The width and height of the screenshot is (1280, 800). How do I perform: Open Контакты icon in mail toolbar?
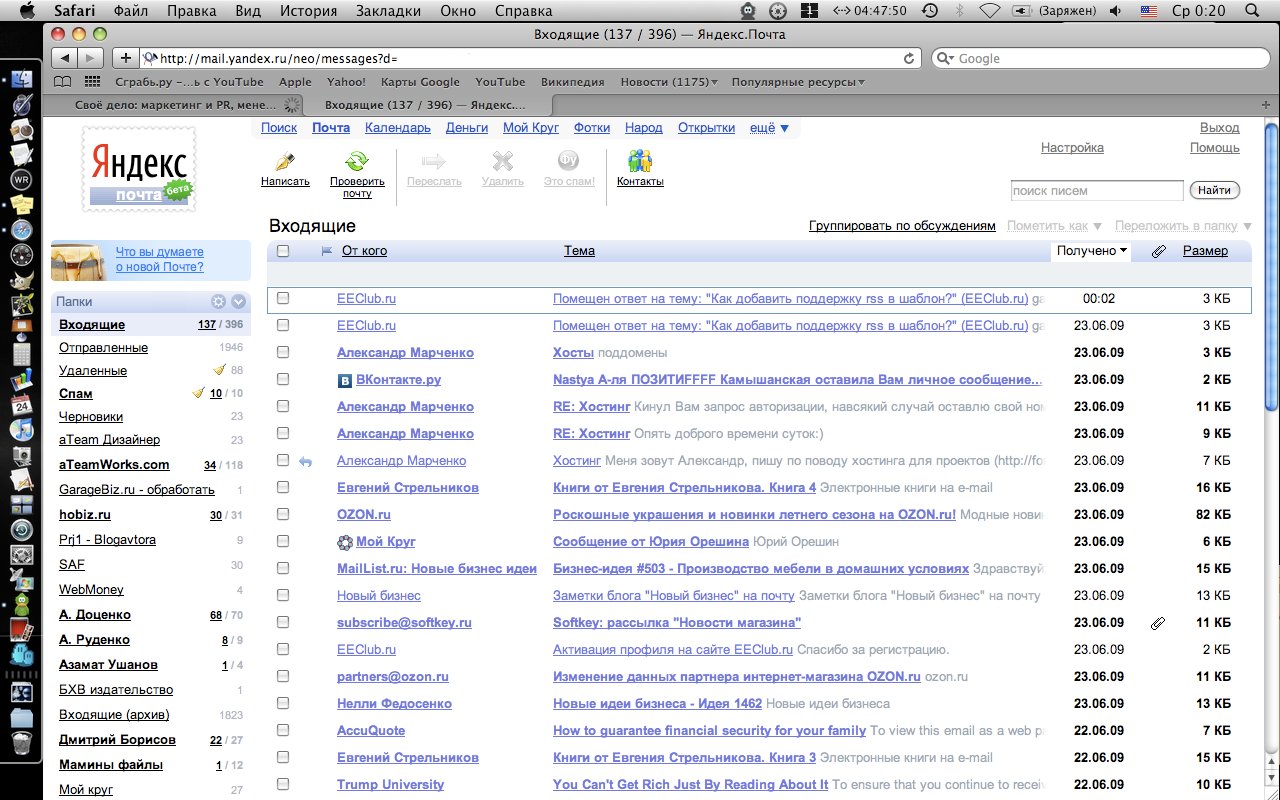point(640,161)
